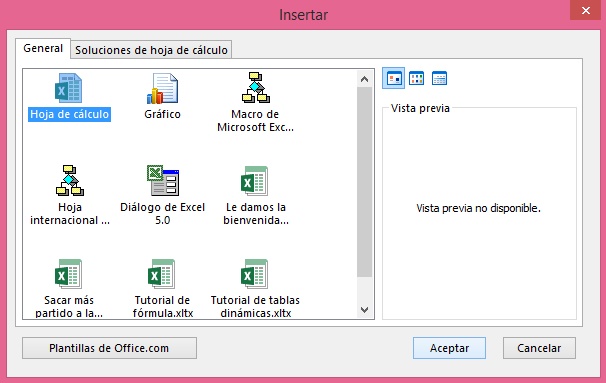Screen dimensions: 606x383
Task: Pick the Hoja internacional macro icon
Action: pyautogui.click(x=70, y=180)
